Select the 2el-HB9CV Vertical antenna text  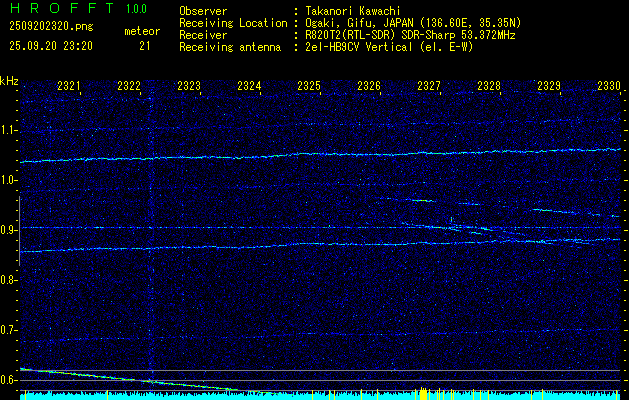390,47
